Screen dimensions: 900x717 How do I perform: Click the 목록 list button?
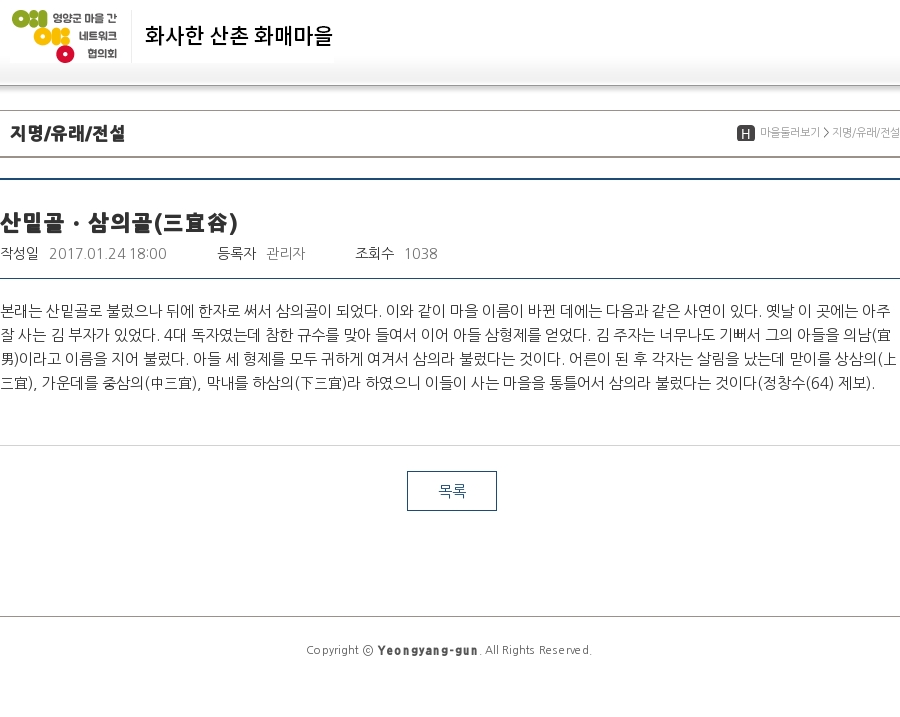pyautogui.click(x=452, y=491)
